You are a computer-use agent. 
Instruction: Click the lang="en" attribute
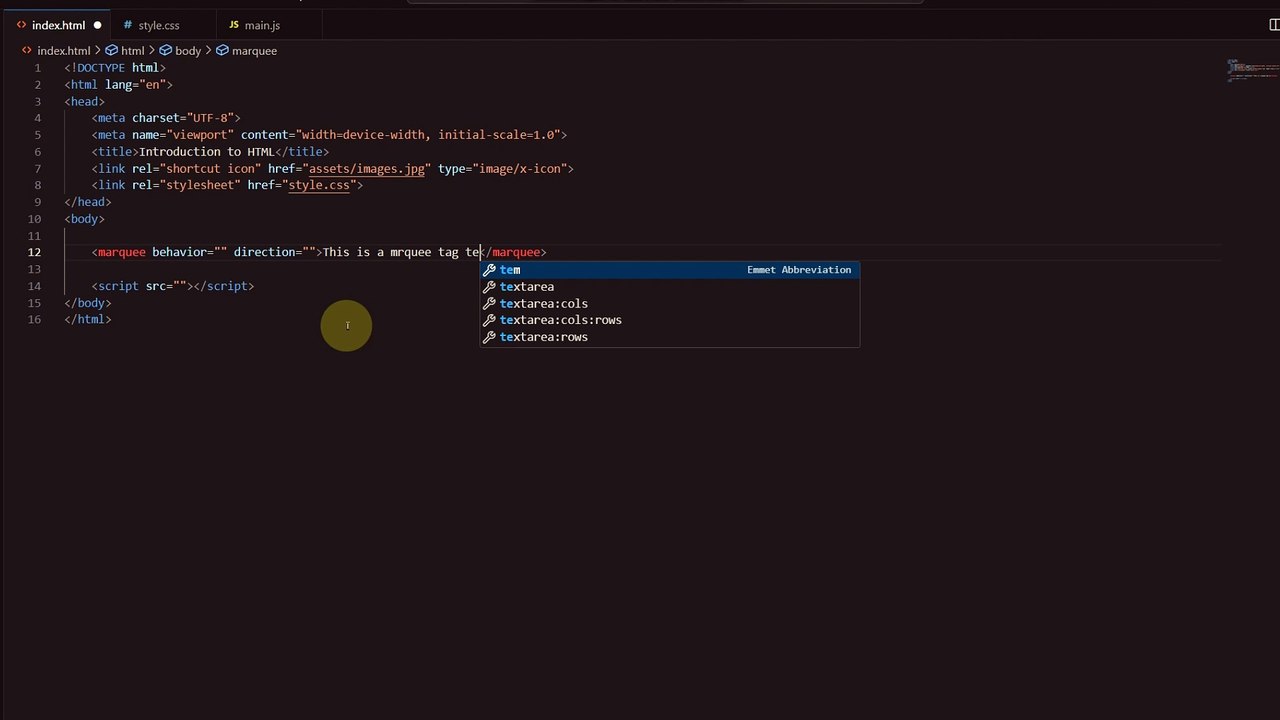(135, 85)
